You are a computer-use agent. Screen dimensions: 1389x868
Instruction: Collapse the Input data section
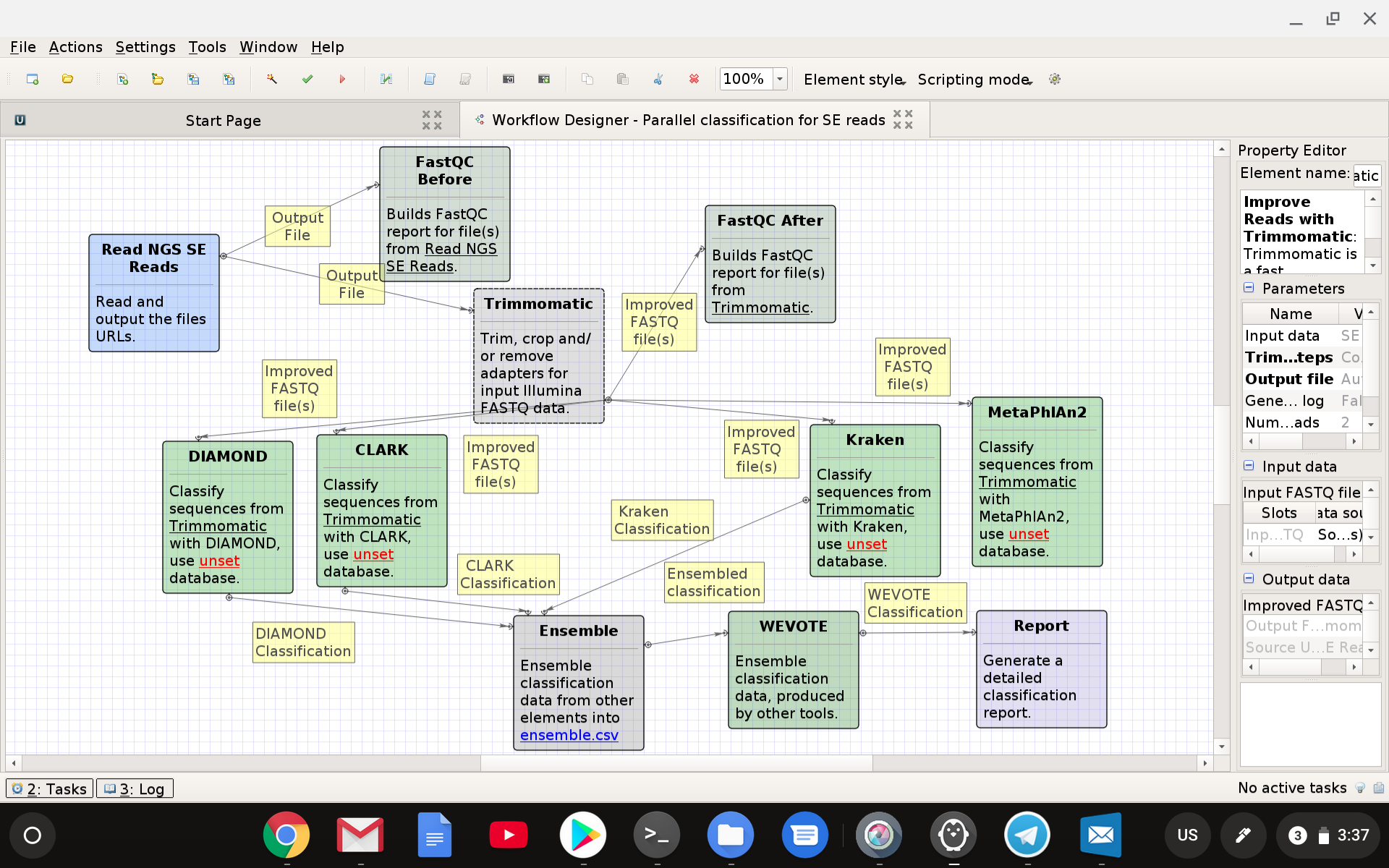click(x=1249, y=466)
